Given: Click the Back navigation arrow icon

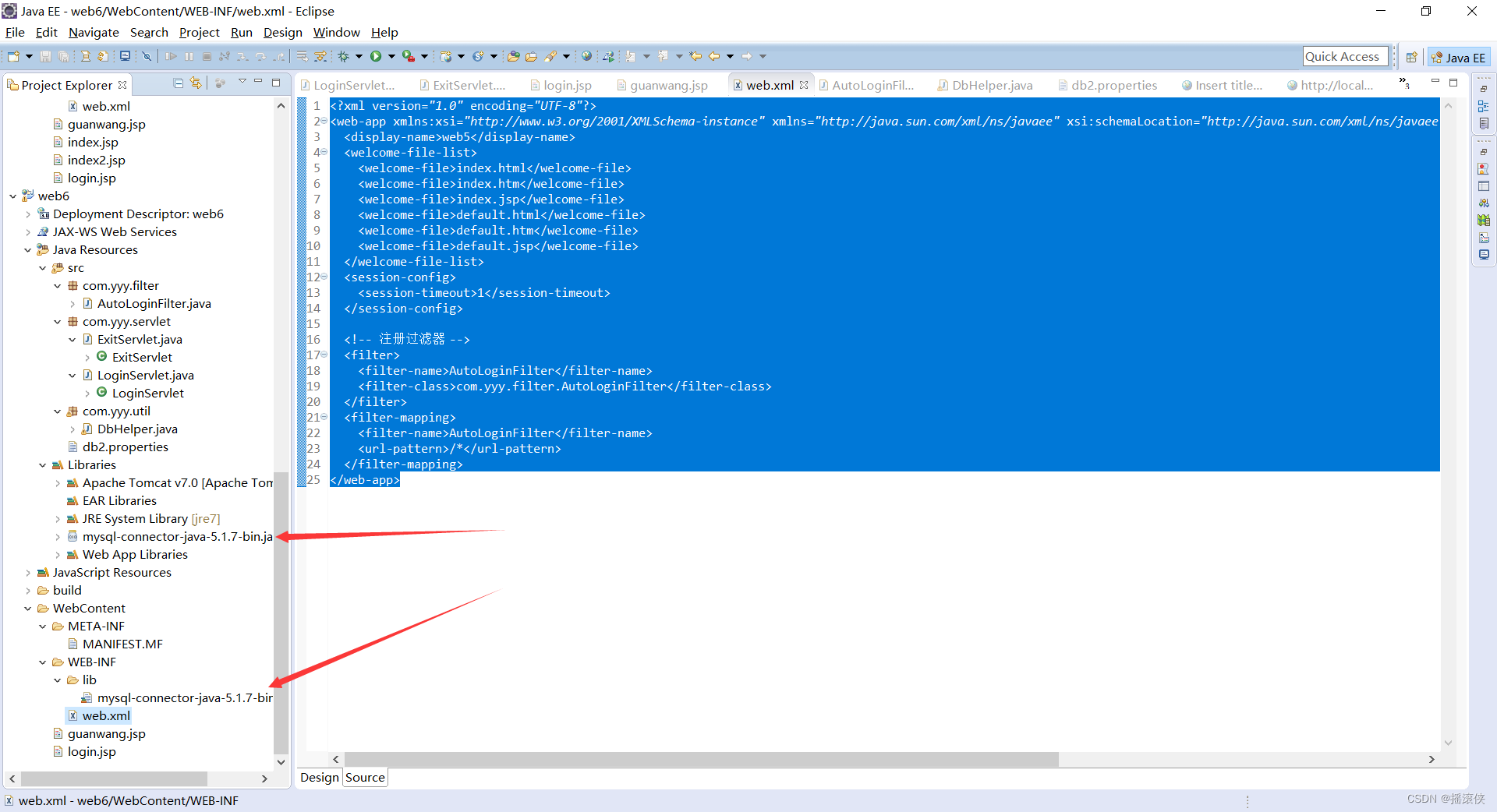Looking at the screenshot, I should tap(714, 56).
